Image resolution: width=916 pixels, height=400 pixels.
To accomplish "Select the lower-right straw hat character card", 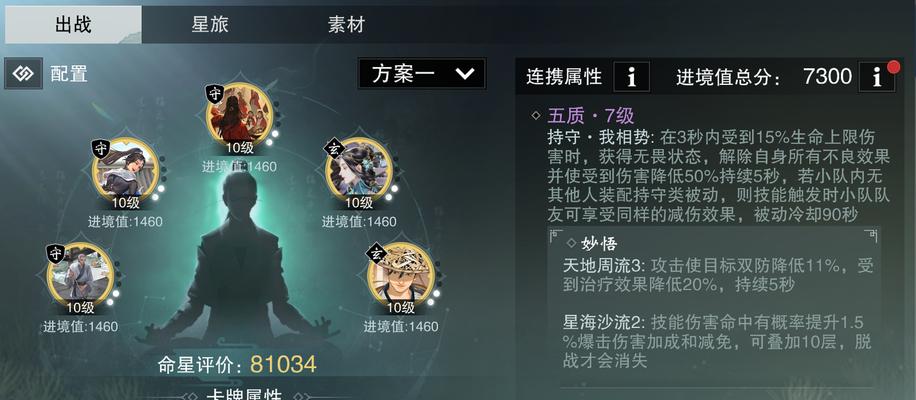I will point(401,273).
